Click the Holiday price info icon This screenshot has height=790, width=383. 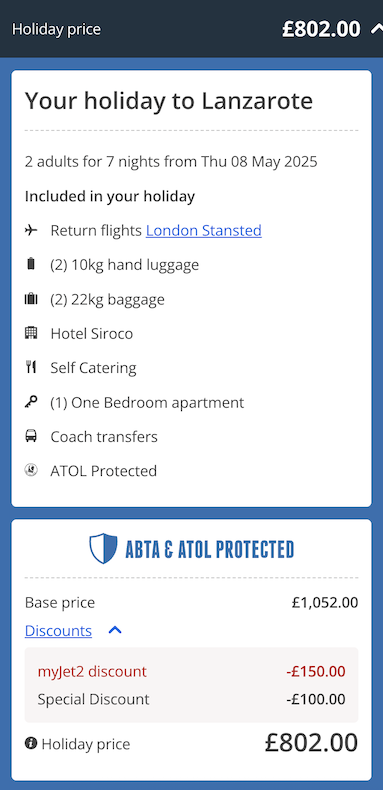pyautogui.click(x=31, y=743)
